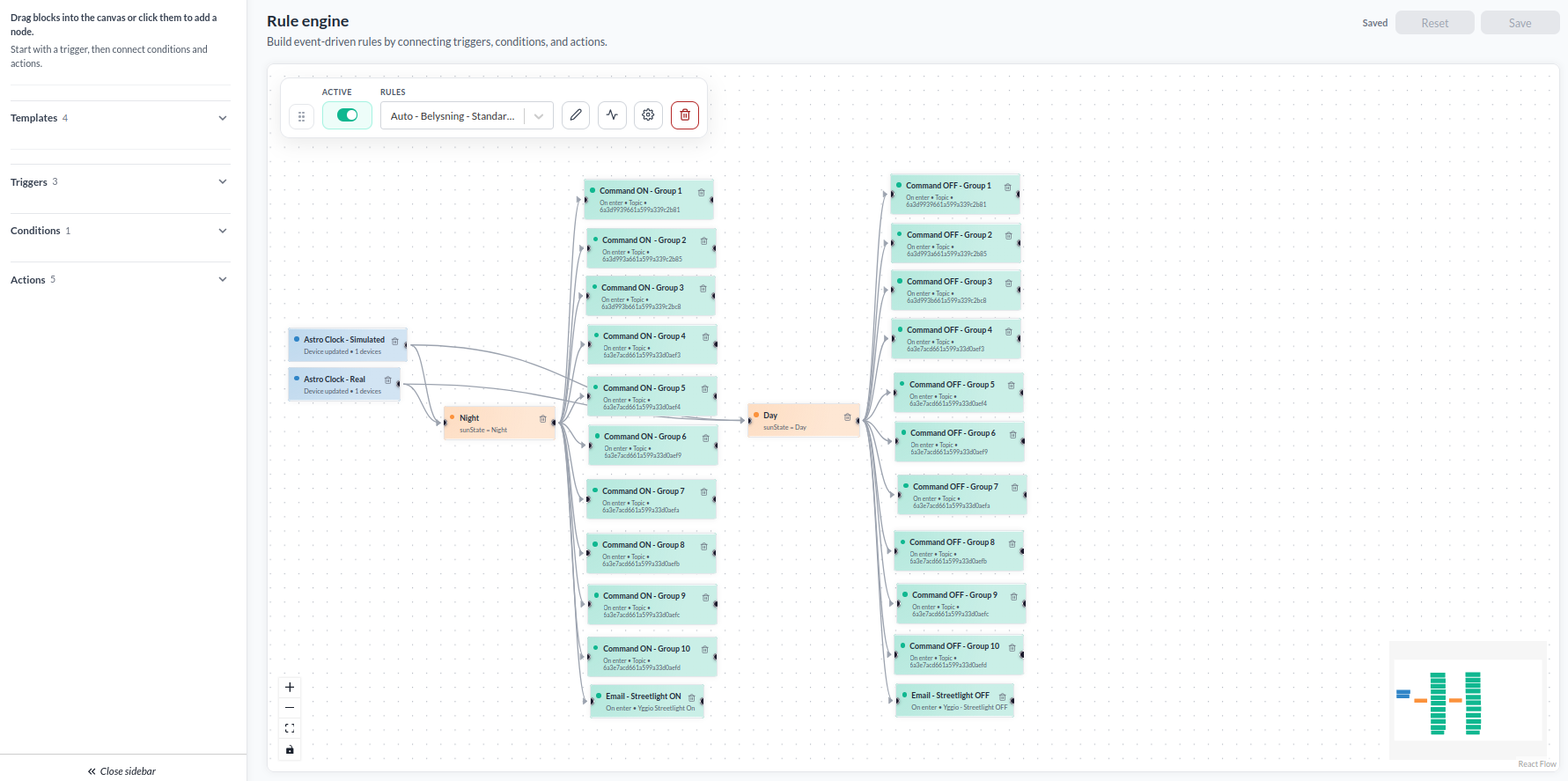This screenshot has width=1568, height=781.
Task: Expand the Templates section
Action: tap(120, 118)
